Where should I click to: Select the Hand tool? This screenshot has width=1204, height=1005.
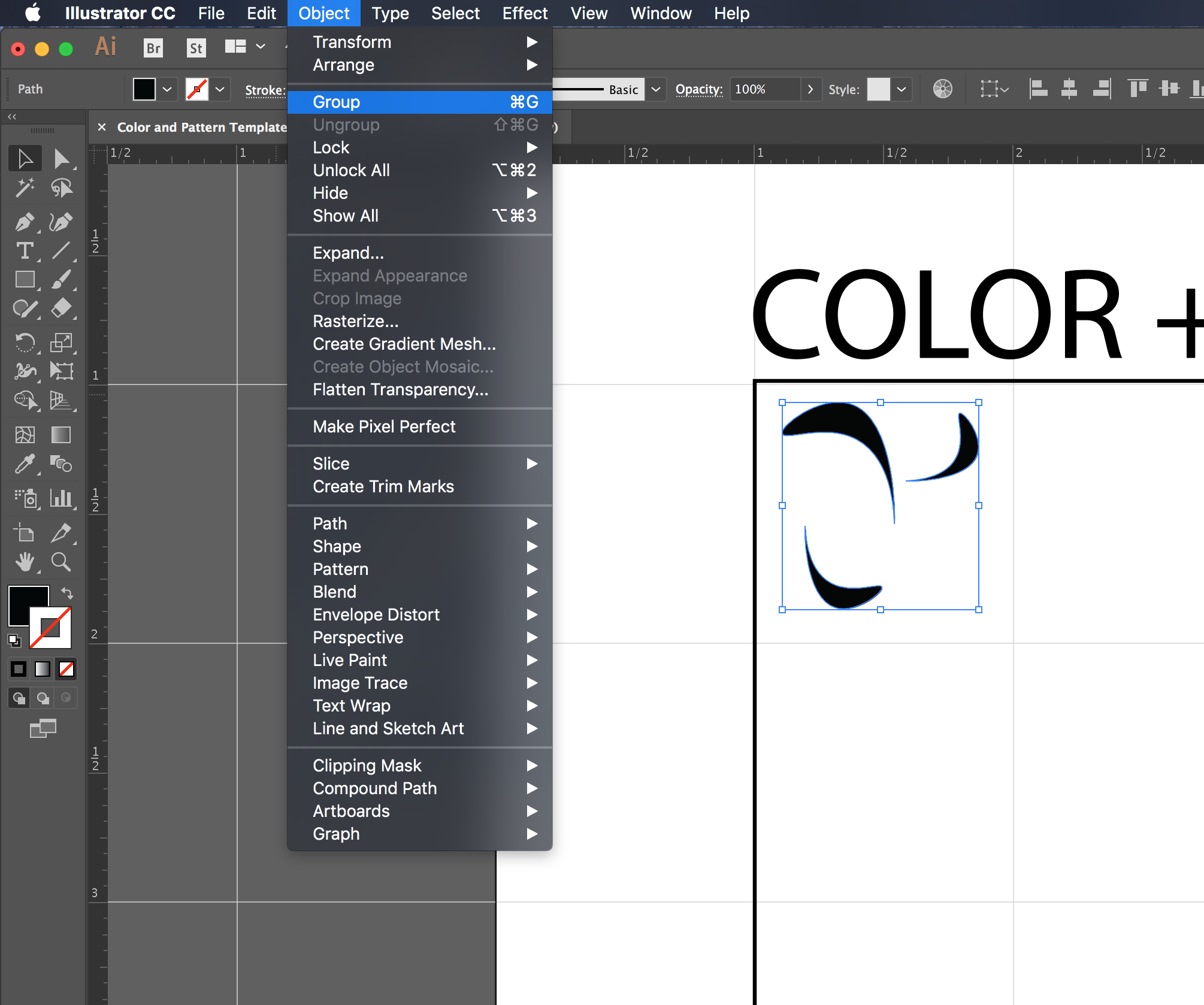coord(25,562)
